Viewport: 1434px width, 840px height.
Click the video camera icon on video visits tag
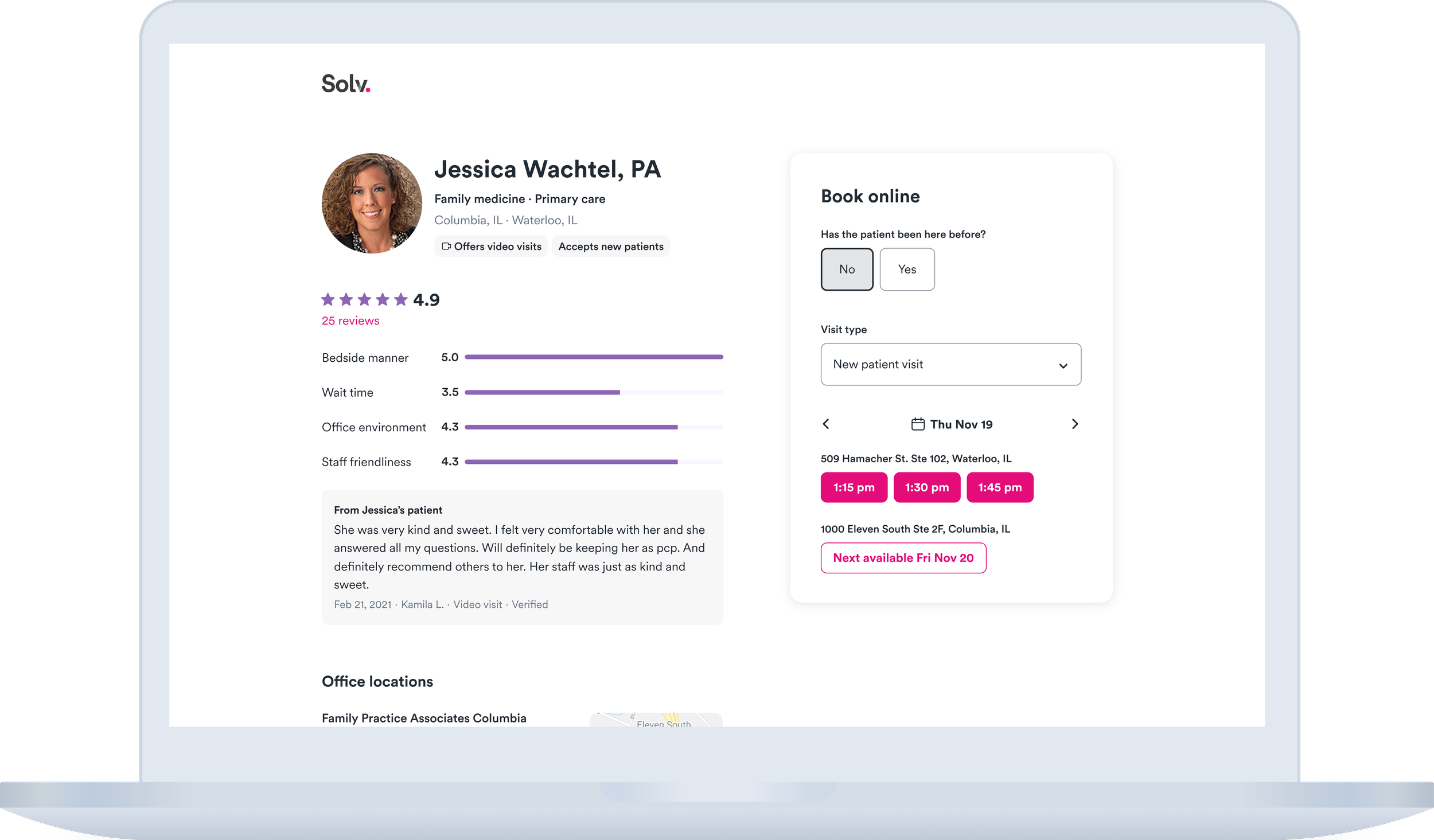(x=446, y=247)
